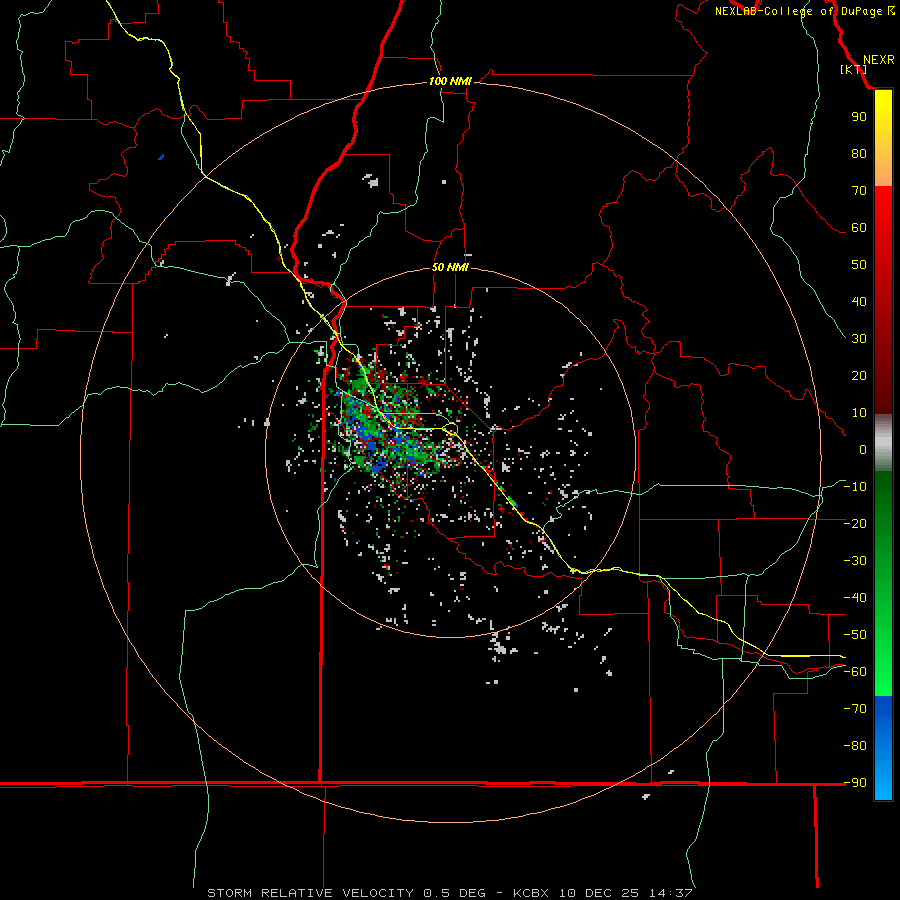This screenshot has height=900, width=900.
Task: Click the positive "40" scale value
Action: [859, 301]
